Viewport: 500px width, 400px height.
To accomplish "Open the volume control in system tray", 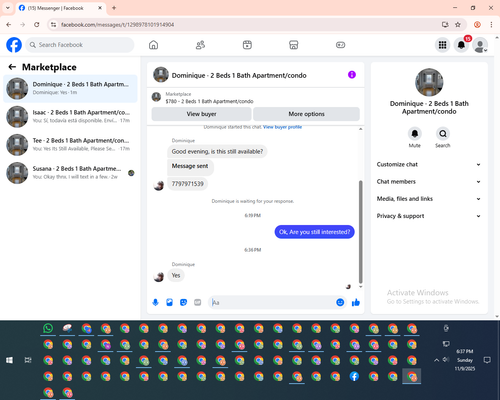I will 446,360.
